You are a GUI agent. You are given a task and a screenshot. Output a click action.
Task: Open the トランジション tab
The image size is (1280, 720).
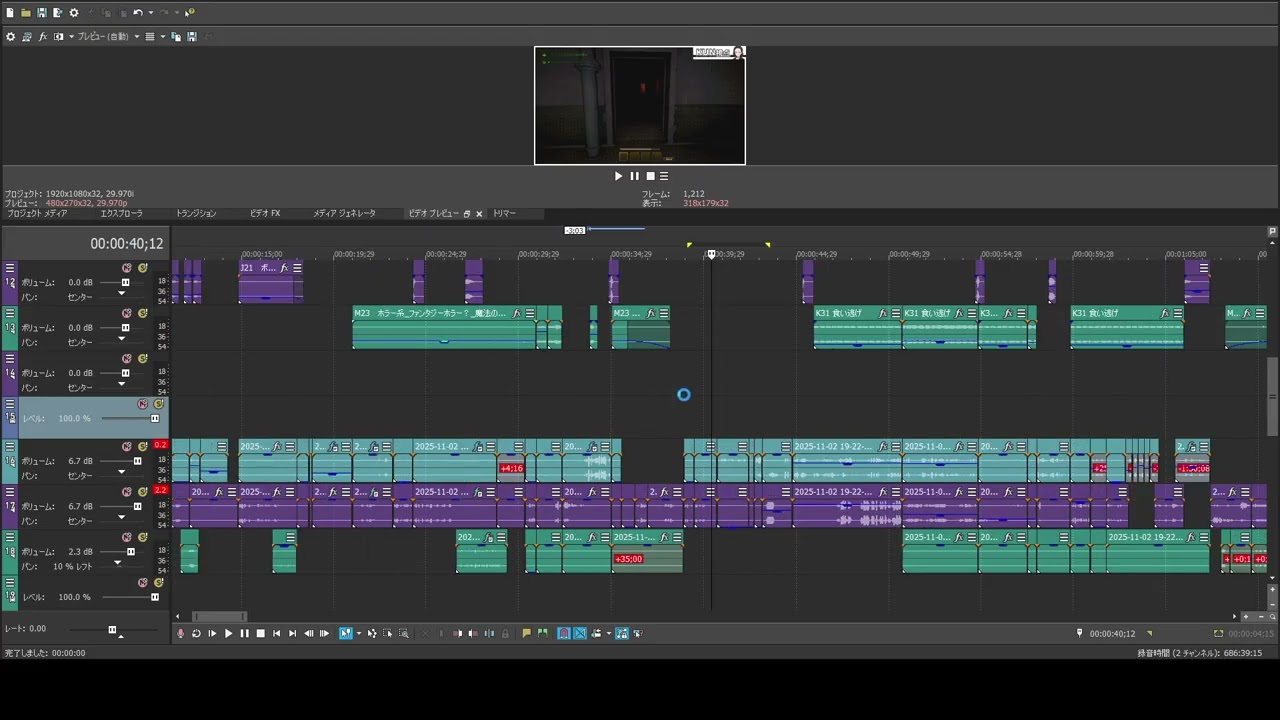pos(196,214)
